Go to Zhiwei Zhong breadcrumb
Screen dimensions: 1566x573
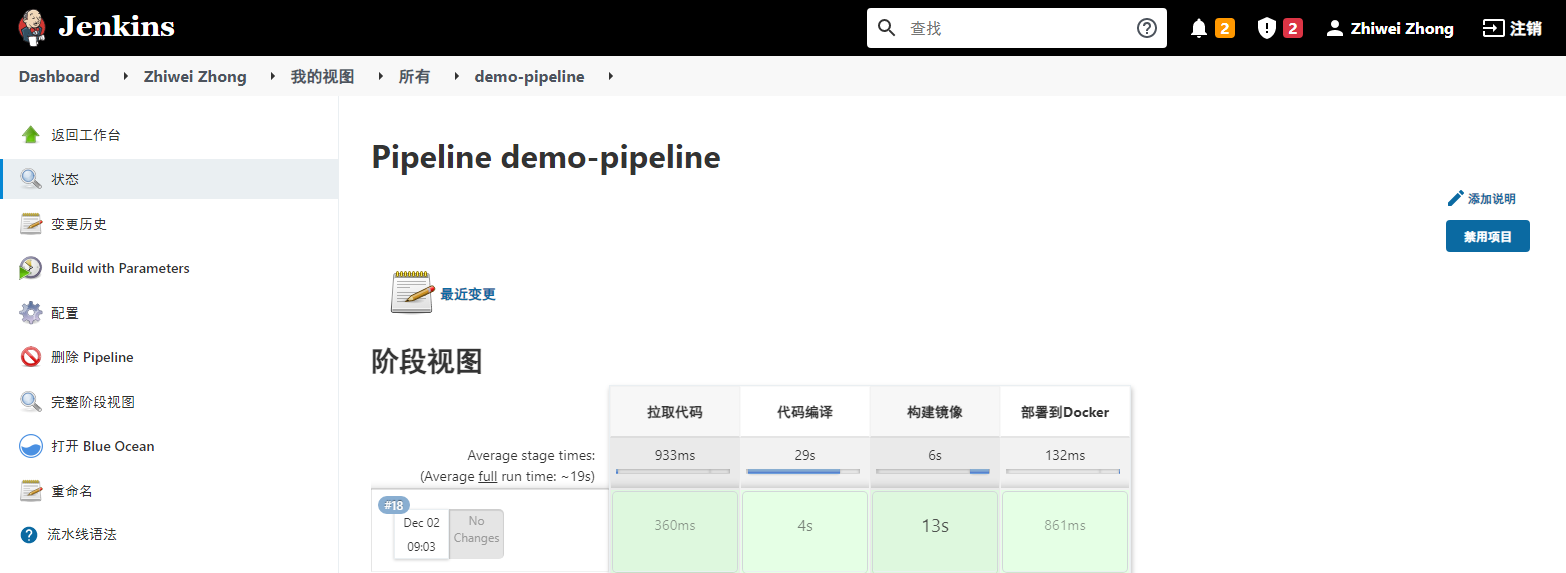[x=195, y=76]
